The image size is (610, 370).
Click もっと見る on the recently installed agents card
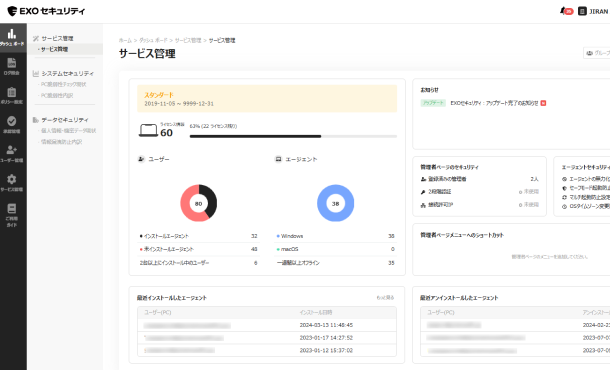pyautogui.click(x=385, y=298)
